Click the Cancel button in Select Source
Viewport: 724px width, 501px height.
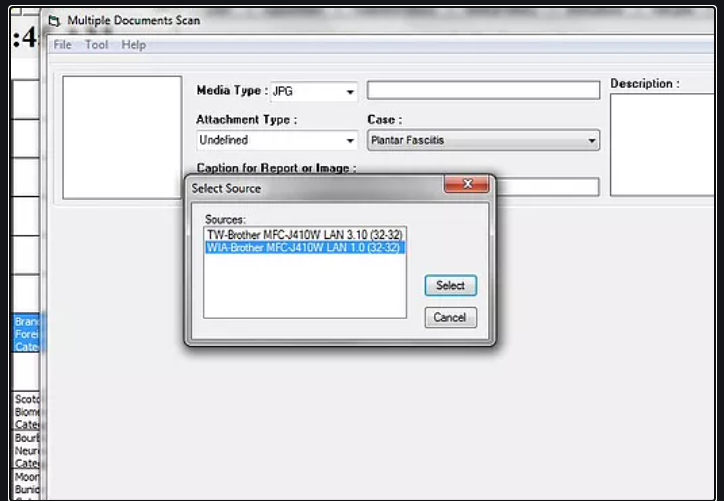(x=451, y=317)
